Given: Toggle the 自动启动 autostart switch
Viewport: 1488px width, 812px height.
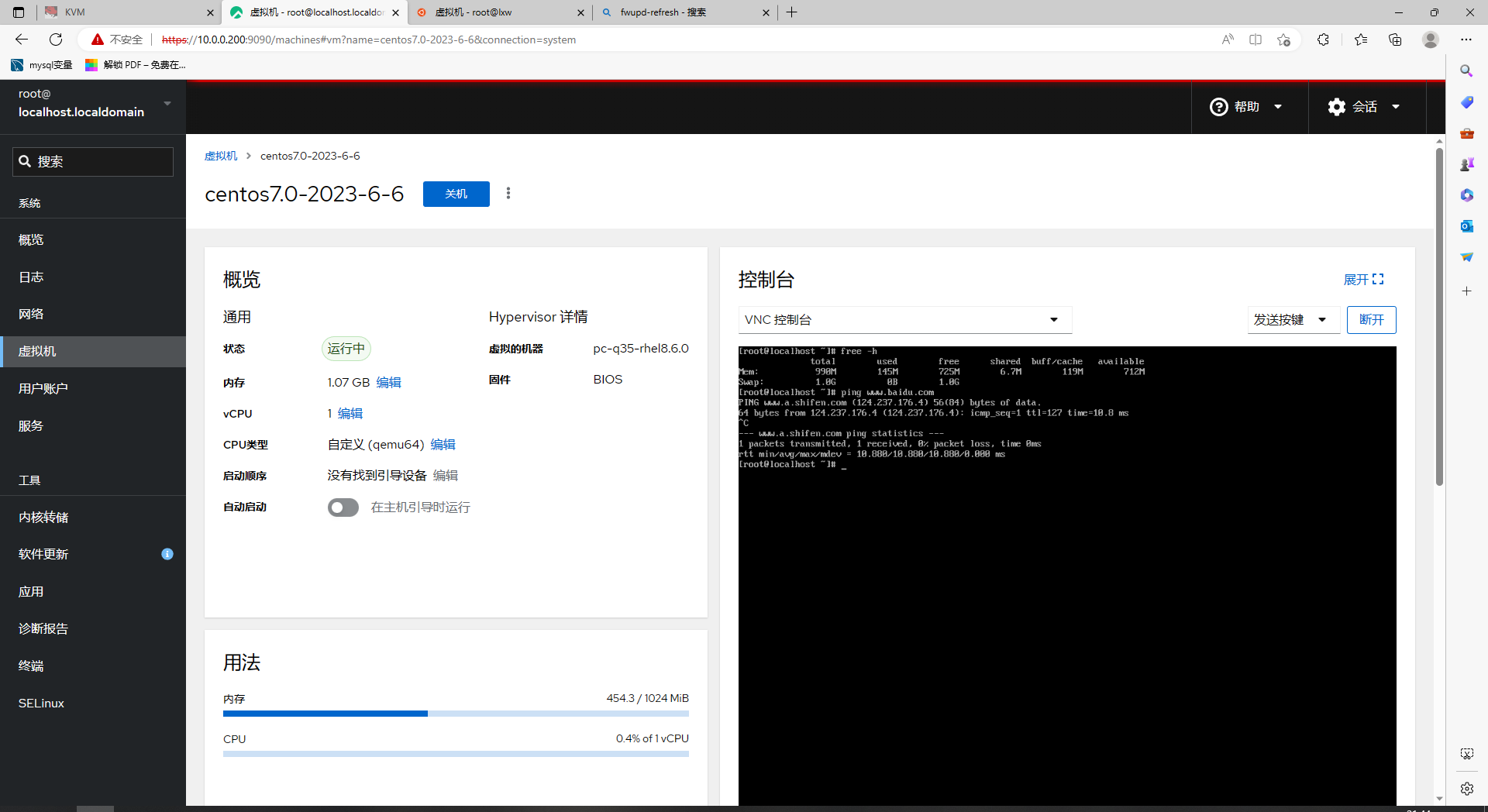Looking at the screenshot, I should point(343,507).
